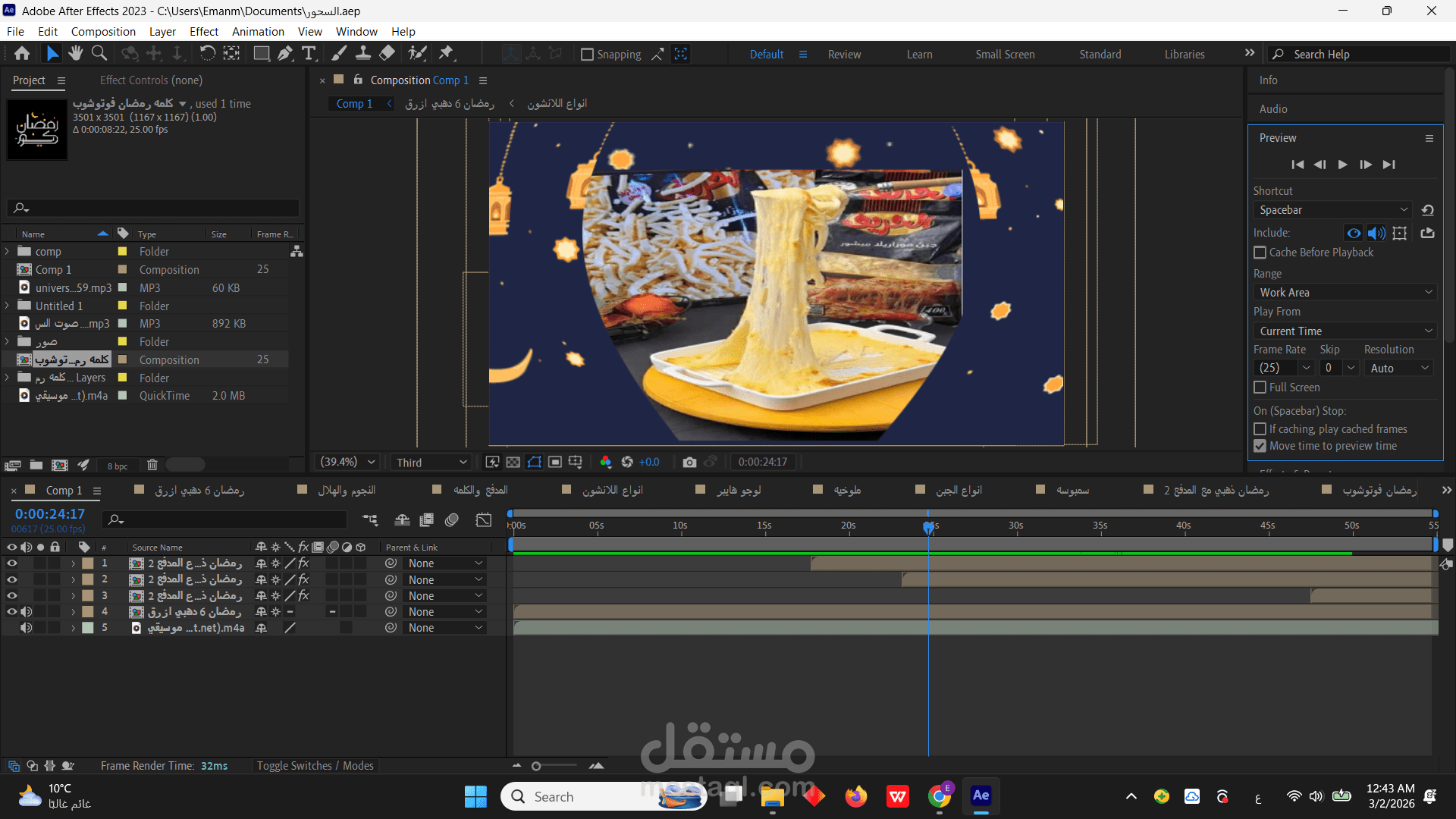Select the Pen tool
1456x819 pixels.
(285, 53)
